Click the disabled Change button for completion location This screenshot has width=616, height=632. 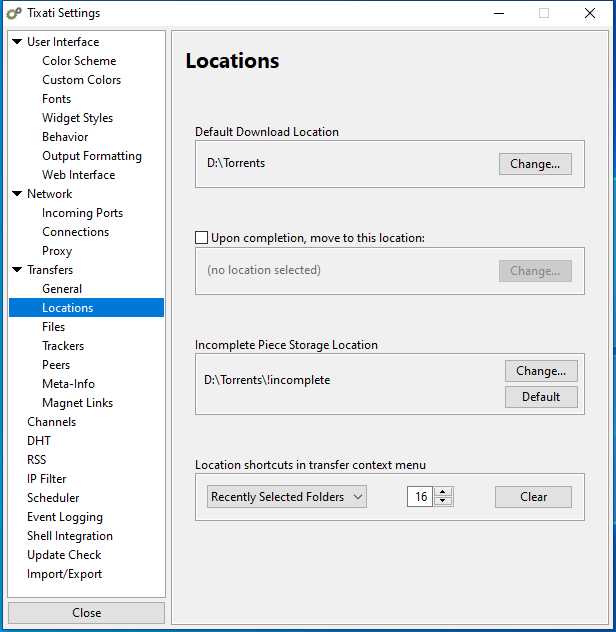click(535, 270)
